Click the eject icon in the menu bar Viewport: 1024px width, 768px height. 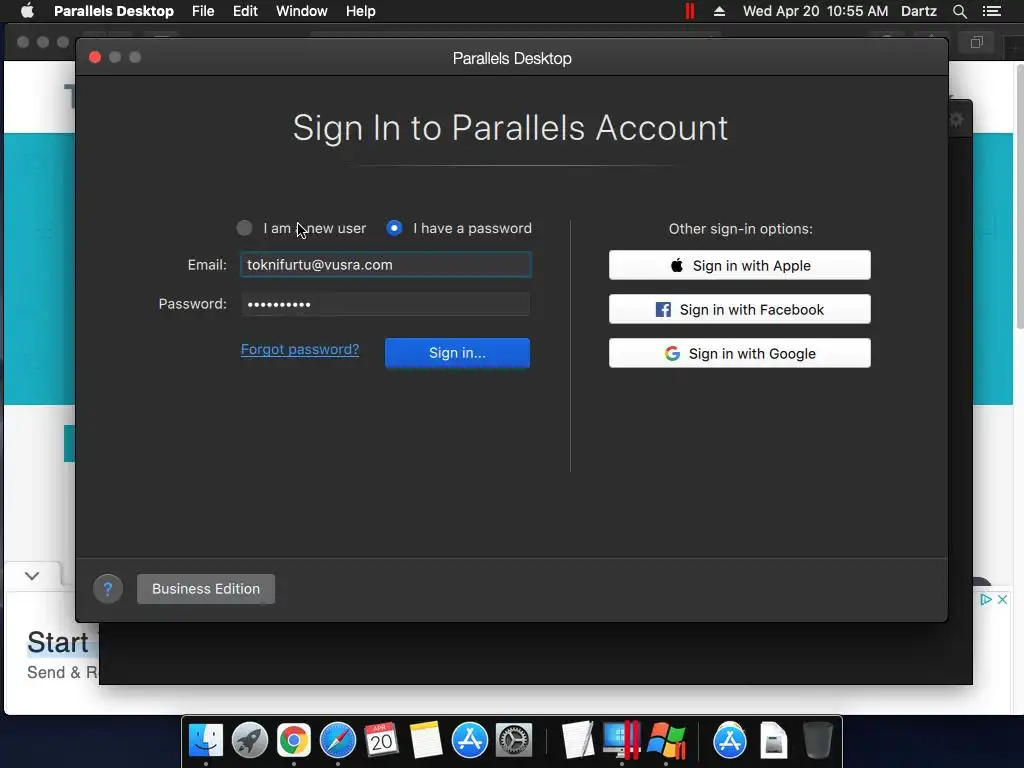pos(719,11)
